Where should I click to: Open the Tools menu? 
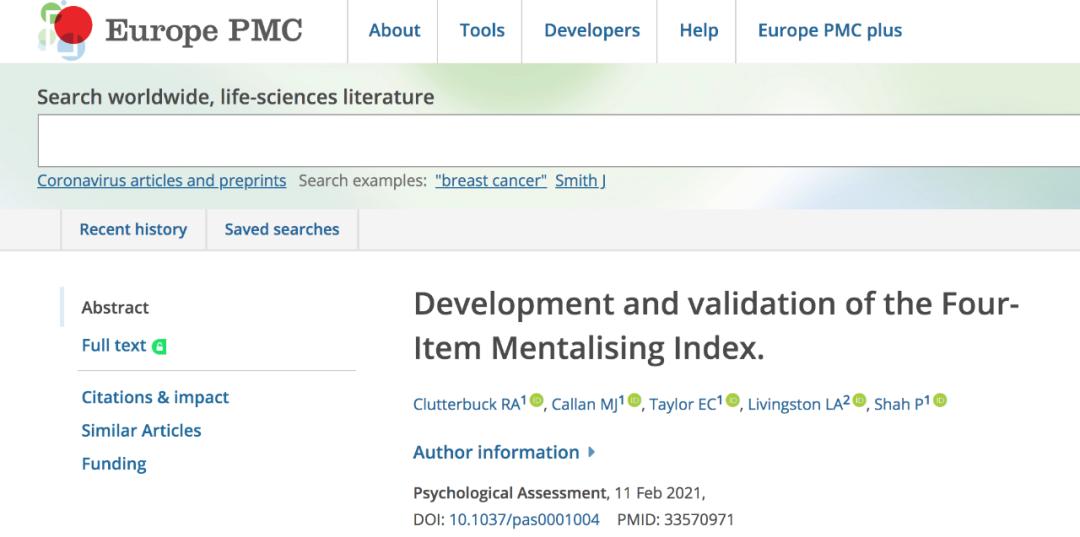tap(482, 30)
